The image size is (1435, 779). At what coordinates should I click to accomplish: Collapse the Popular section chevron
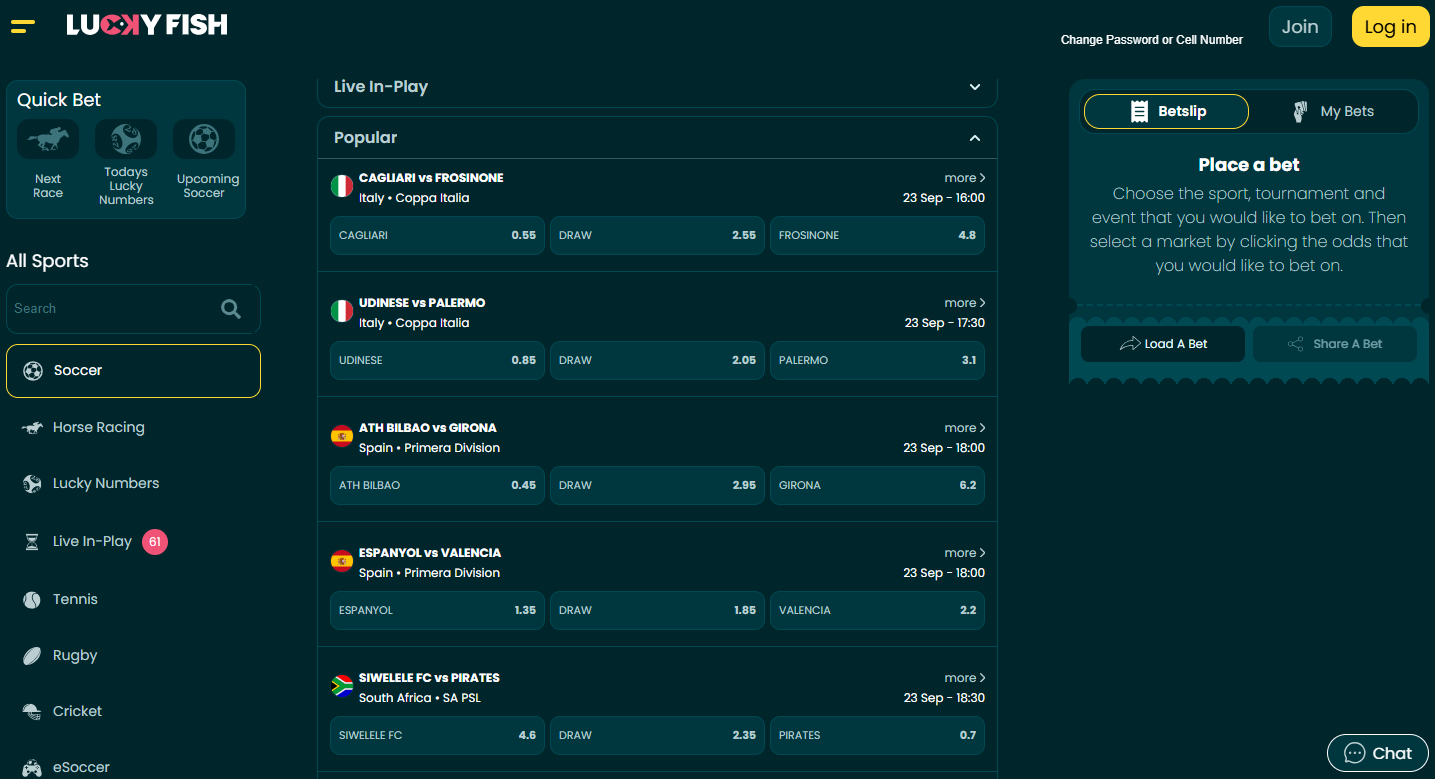coord(974,137)
